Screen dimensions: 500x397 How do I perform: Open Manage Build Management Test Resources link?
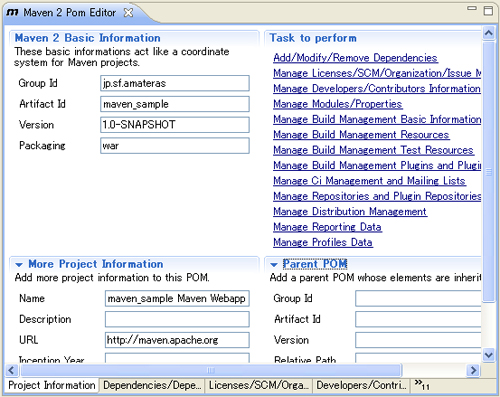tap(373, 150)
